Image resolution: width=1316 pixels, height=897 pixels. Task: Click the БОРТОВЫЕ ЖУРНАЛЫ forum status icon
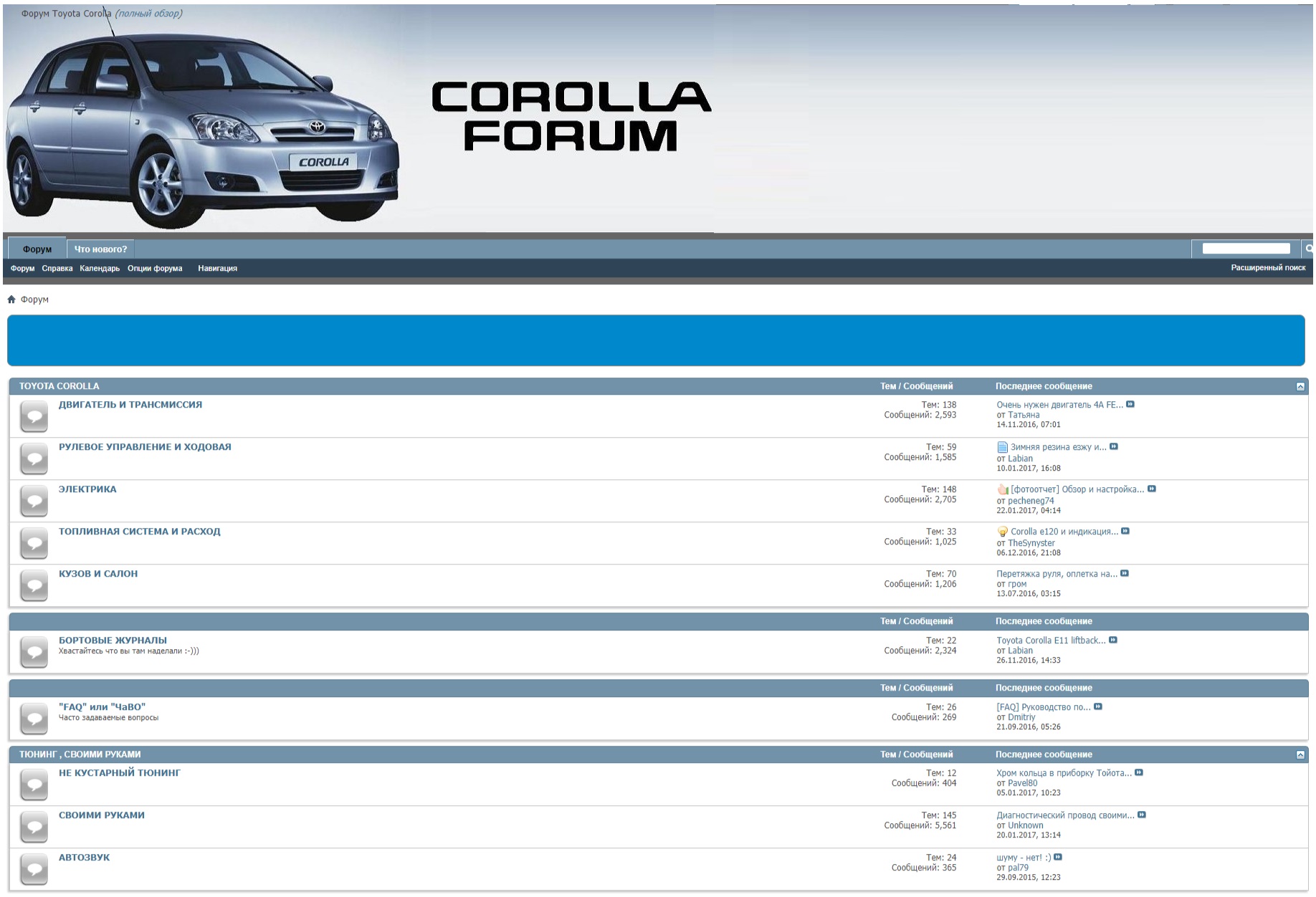click(34, 652)
